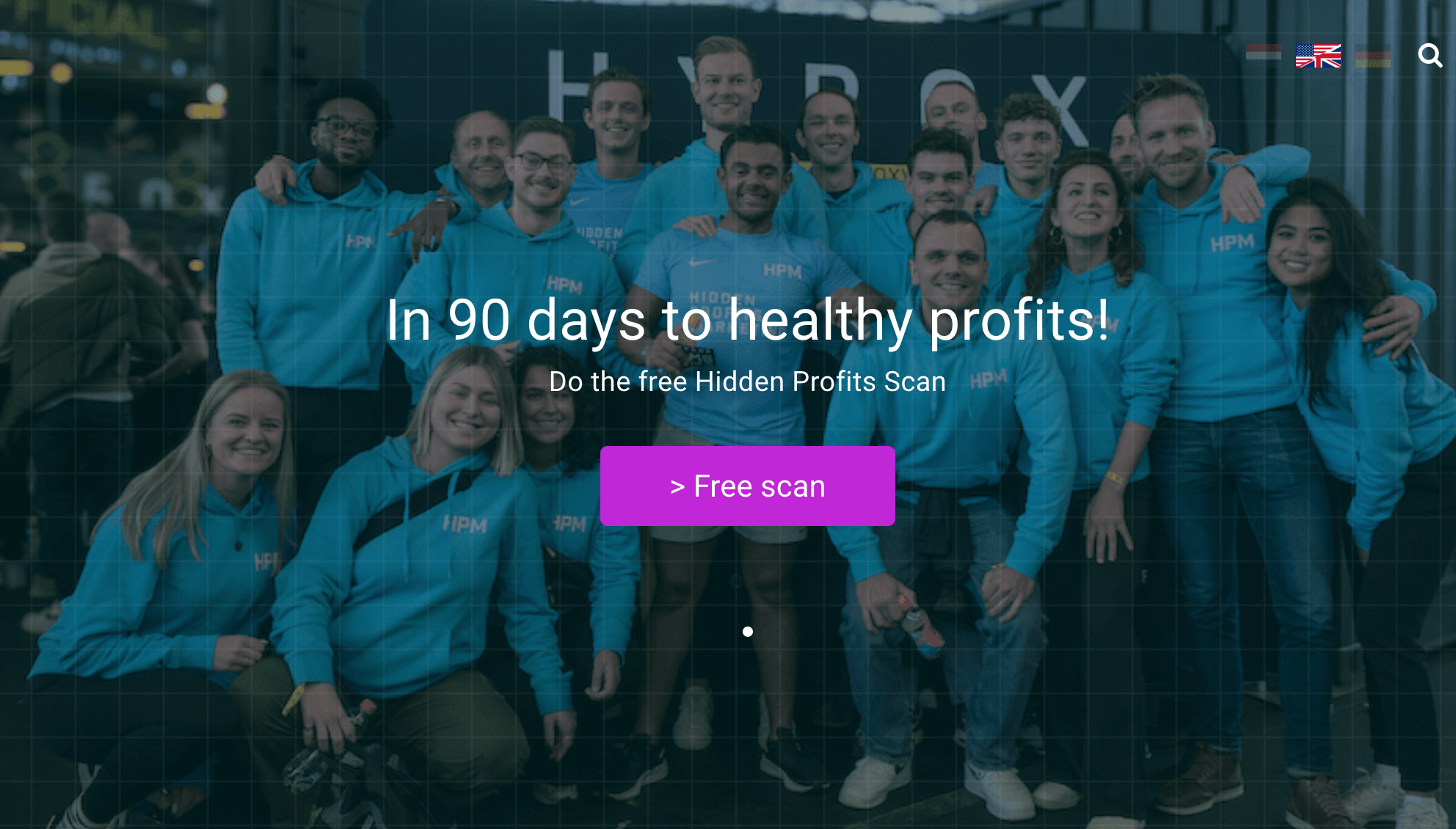Select the US/UK English flag

pyautogui.click(x=1318, y=56)
